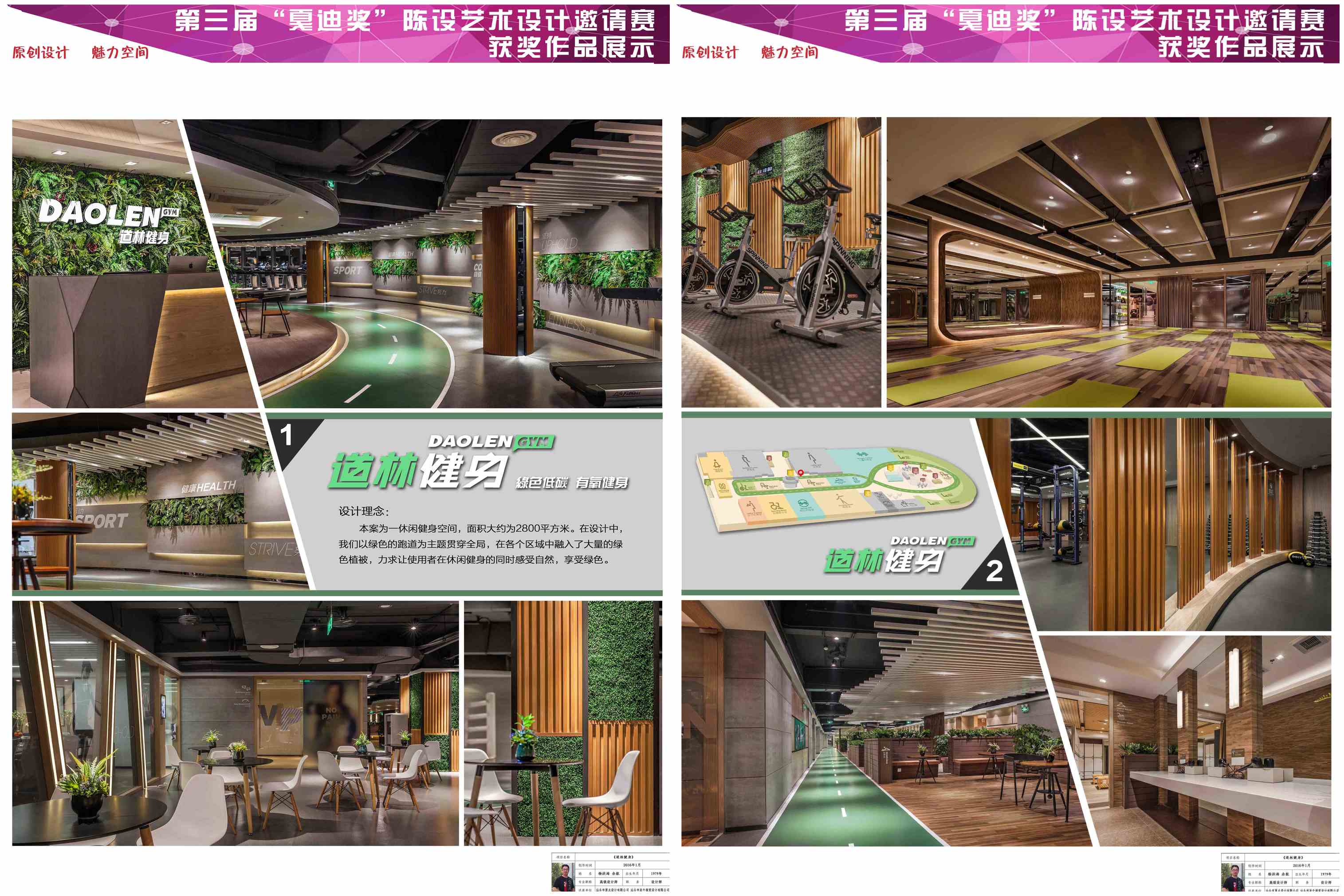The image size is (1344, 896).
Task: Click the competition title in panel 2's banner
Action: [x=1085, y=20]
